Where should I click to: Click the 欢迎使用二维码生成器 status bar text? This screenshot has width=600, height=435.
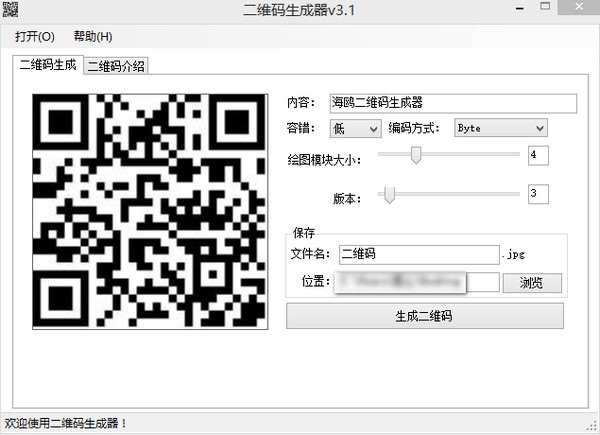tap(65, 424)
